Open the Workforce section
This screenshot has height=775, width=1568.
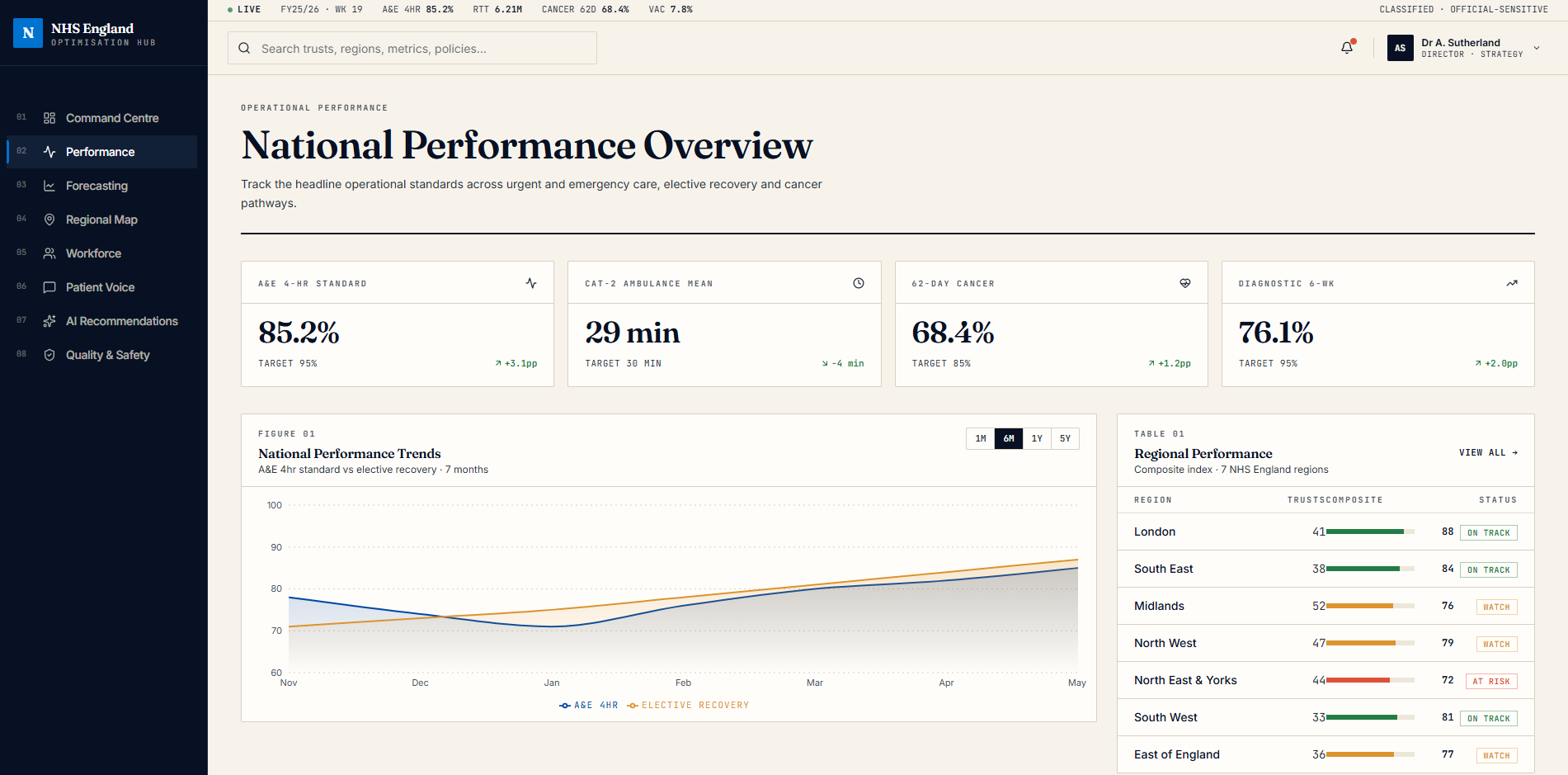[x=101, y=253]
